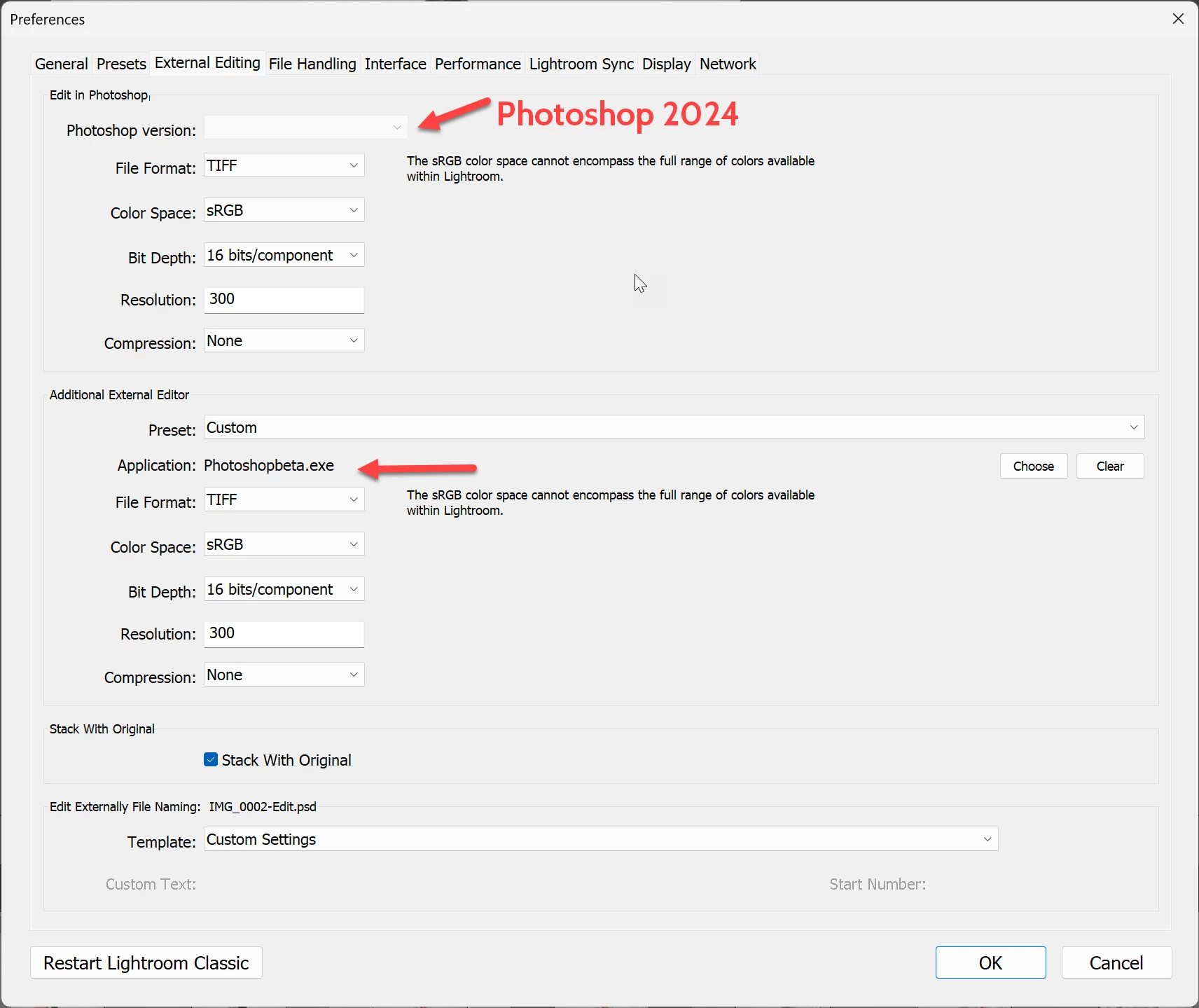Switch to the Performance tab
Screen dimensions: 1199x1008
click(x=478, y=64)
